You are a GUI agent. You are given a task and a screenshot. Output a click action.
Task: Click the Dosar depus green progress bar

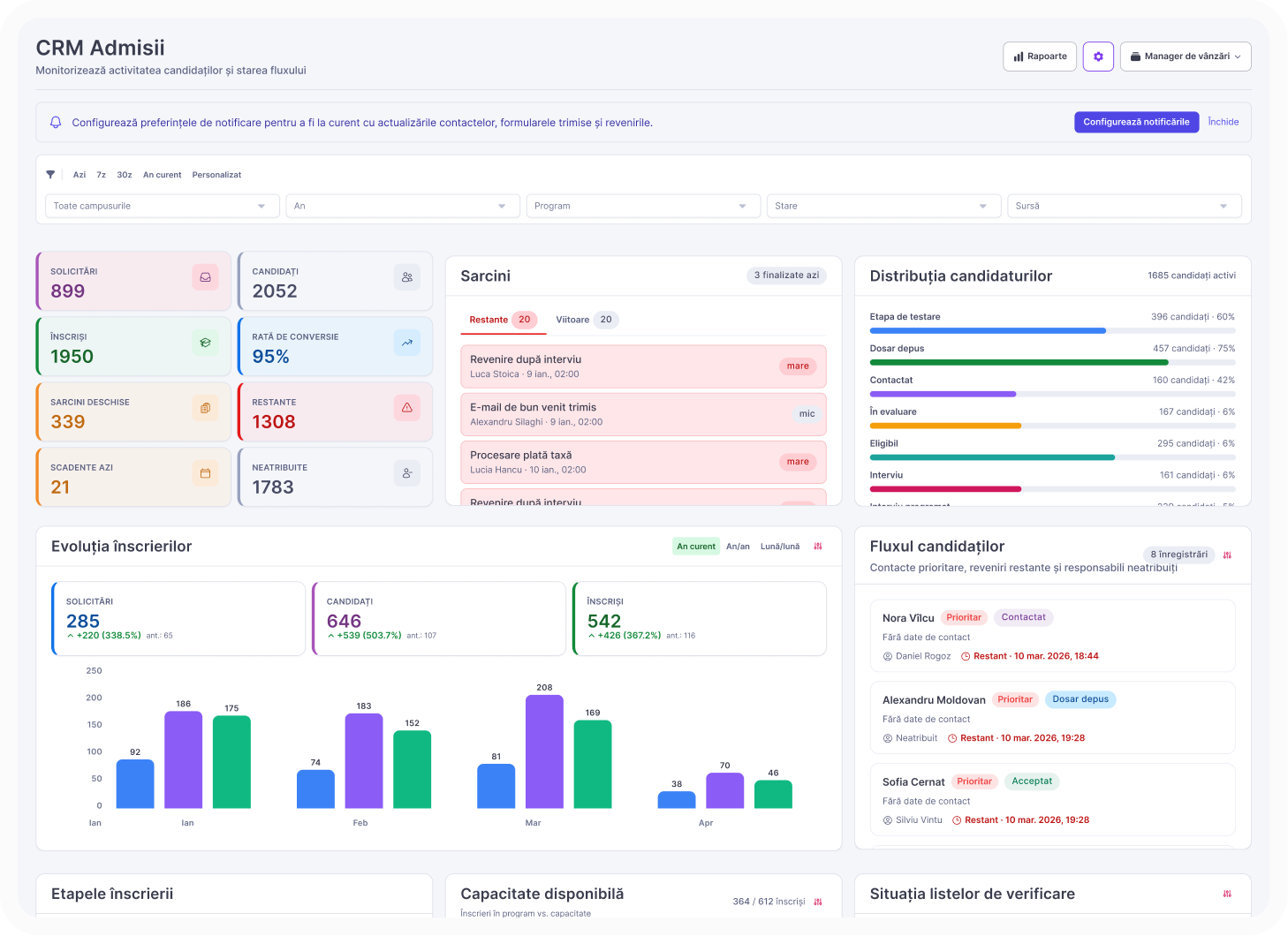coord(1052,363)
